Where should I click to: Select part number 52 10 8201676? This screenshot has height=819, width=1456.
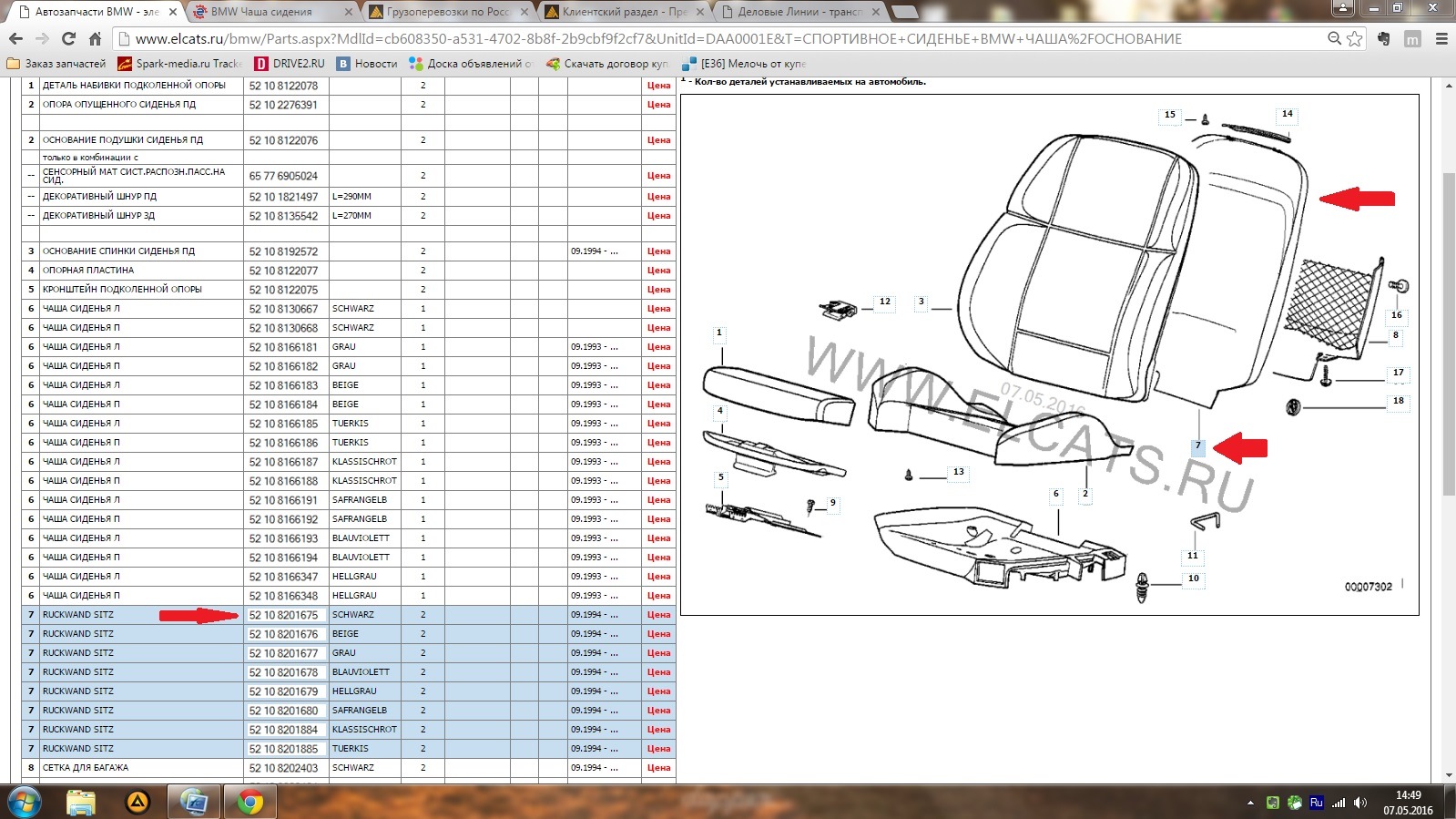pos(284,634)
